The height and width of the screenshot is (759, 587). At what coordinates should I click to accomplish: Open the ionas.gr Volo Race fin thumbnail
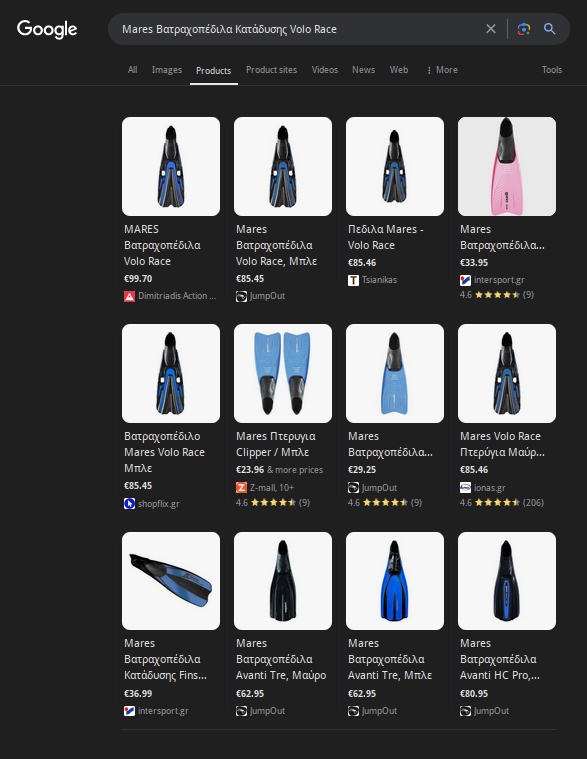click(507, 373)
